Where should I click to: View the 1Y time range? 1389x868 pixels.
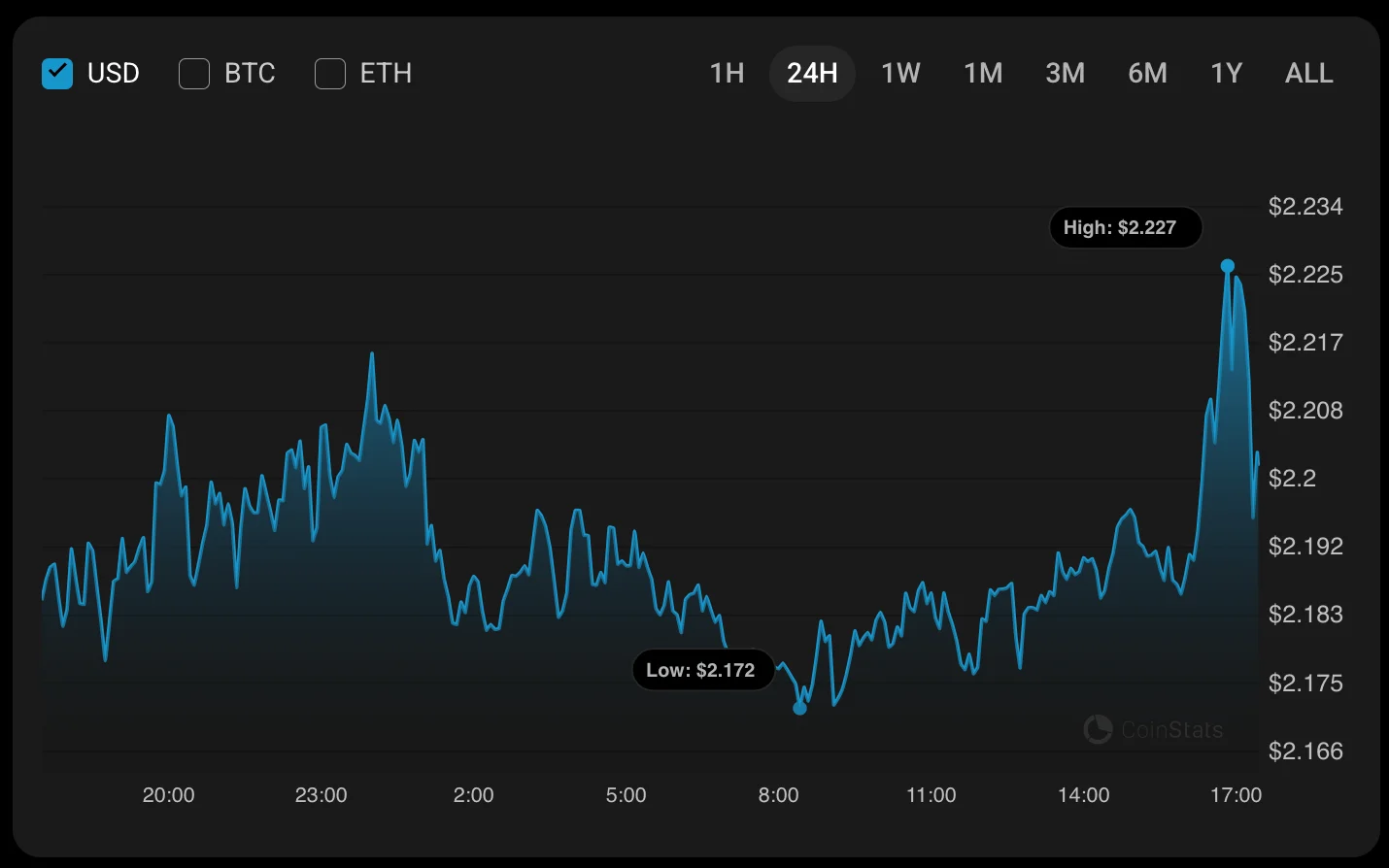[1227, 74]
